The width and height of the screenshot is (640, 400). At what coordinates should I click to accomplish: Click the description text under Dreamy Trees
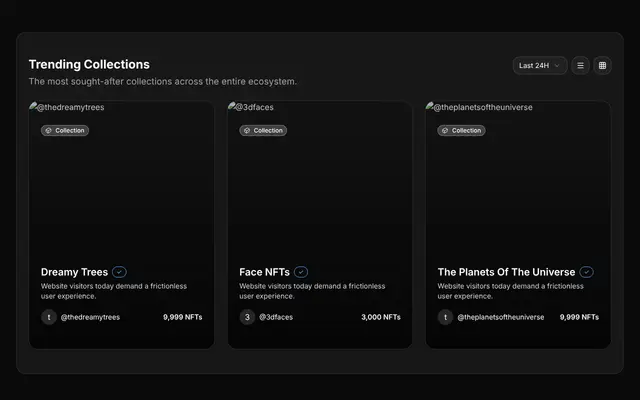(x=114, y=291)
